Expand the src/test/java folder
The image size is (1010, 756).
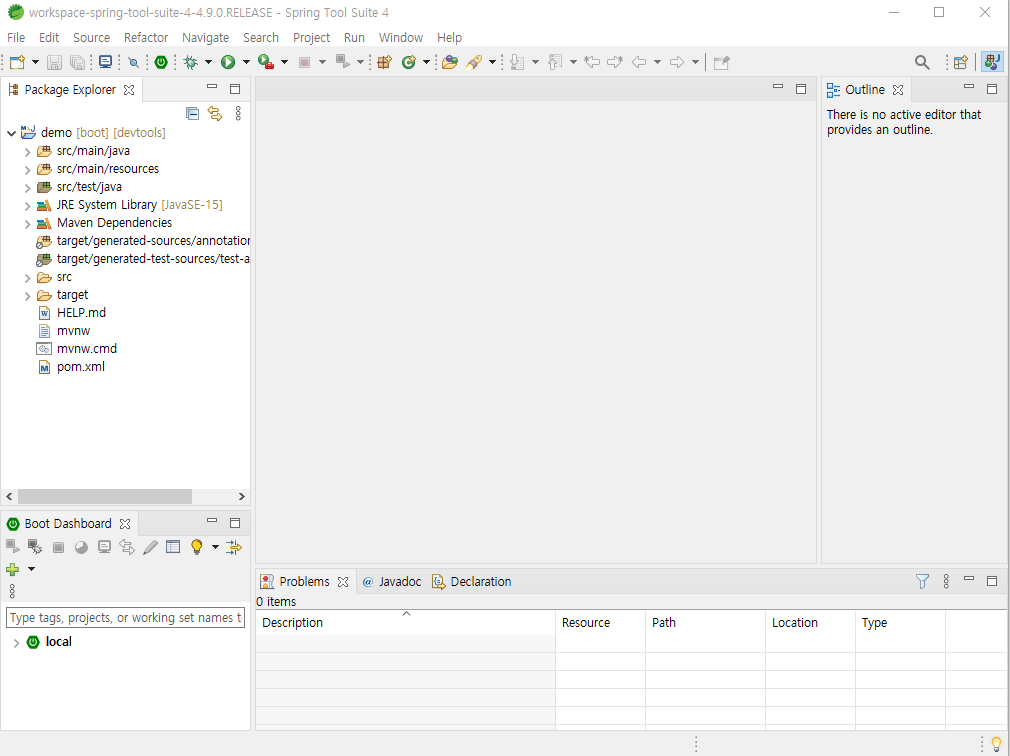click(27, 188)
